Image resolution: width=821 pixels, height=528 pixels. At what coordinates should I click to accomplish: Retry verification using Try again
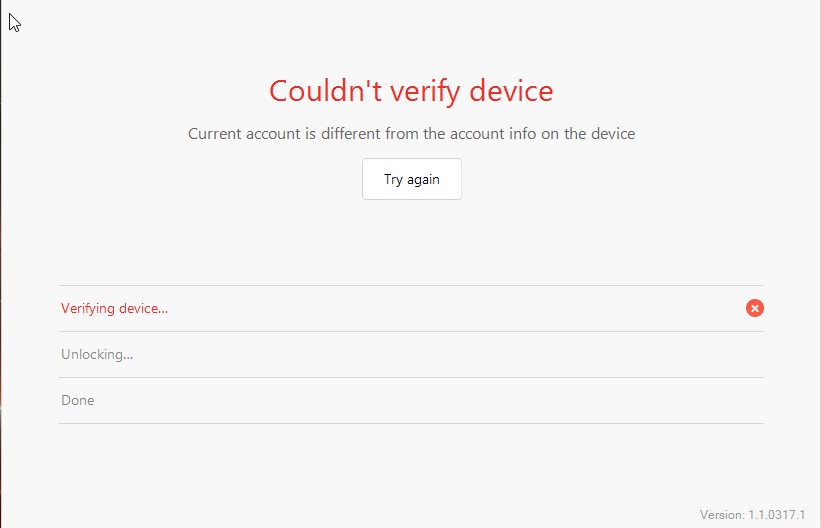tap(412, 180)
